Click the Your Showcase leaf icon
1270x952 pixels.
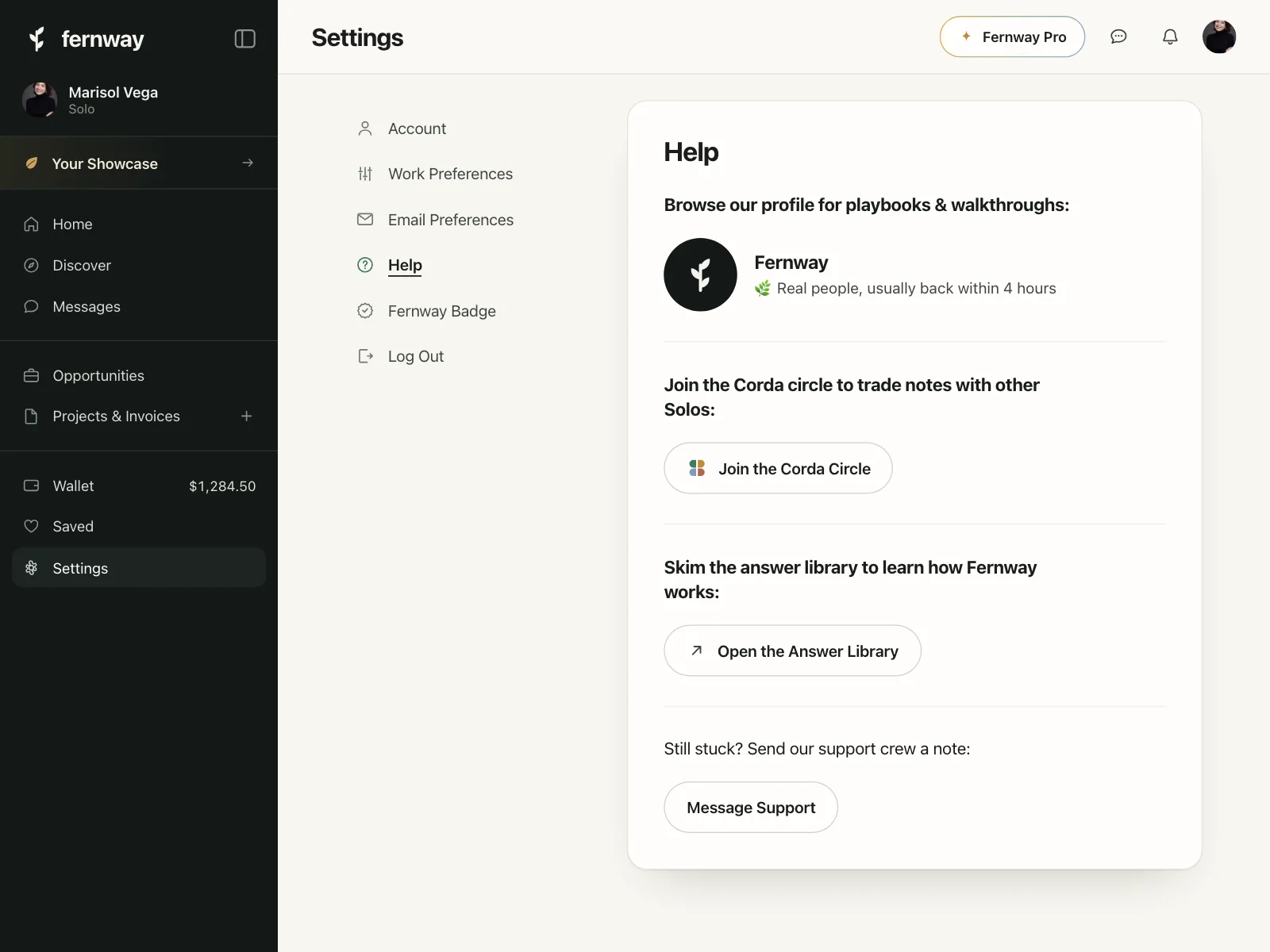[x=32, y=163]
